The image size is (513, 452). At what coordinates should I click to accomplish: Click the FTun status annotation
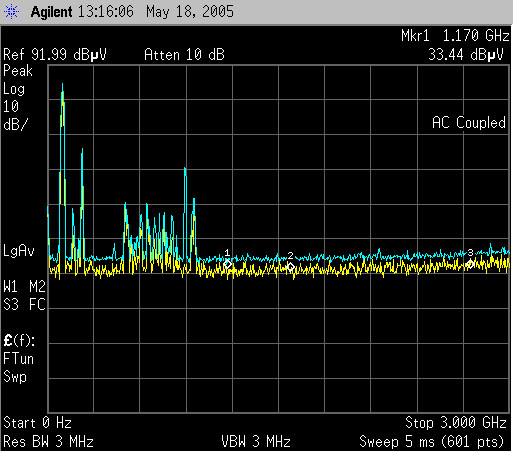click(18, 359)
